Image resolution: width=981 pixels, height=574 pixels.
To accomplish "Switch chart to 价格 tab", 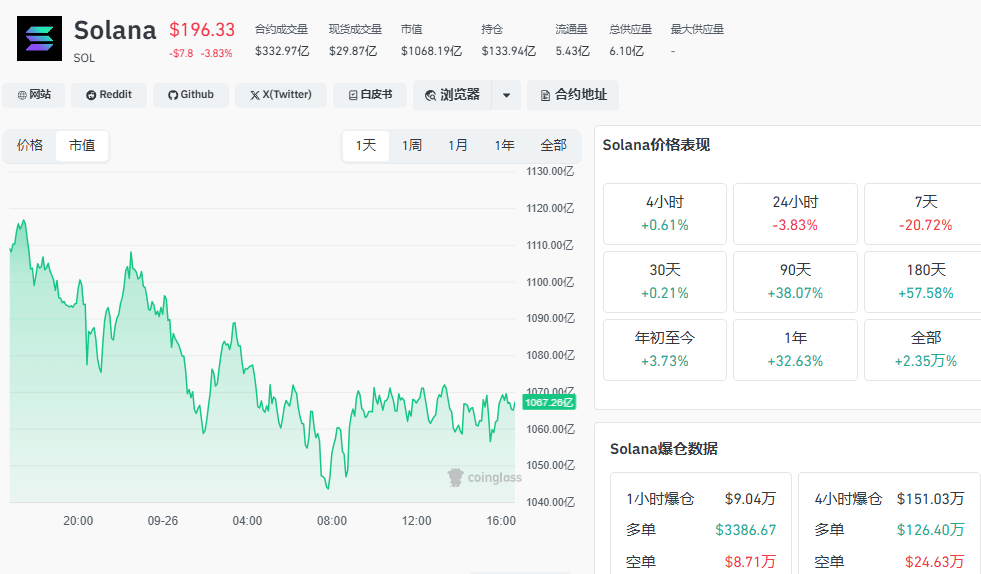I will (x=30, y=146).
